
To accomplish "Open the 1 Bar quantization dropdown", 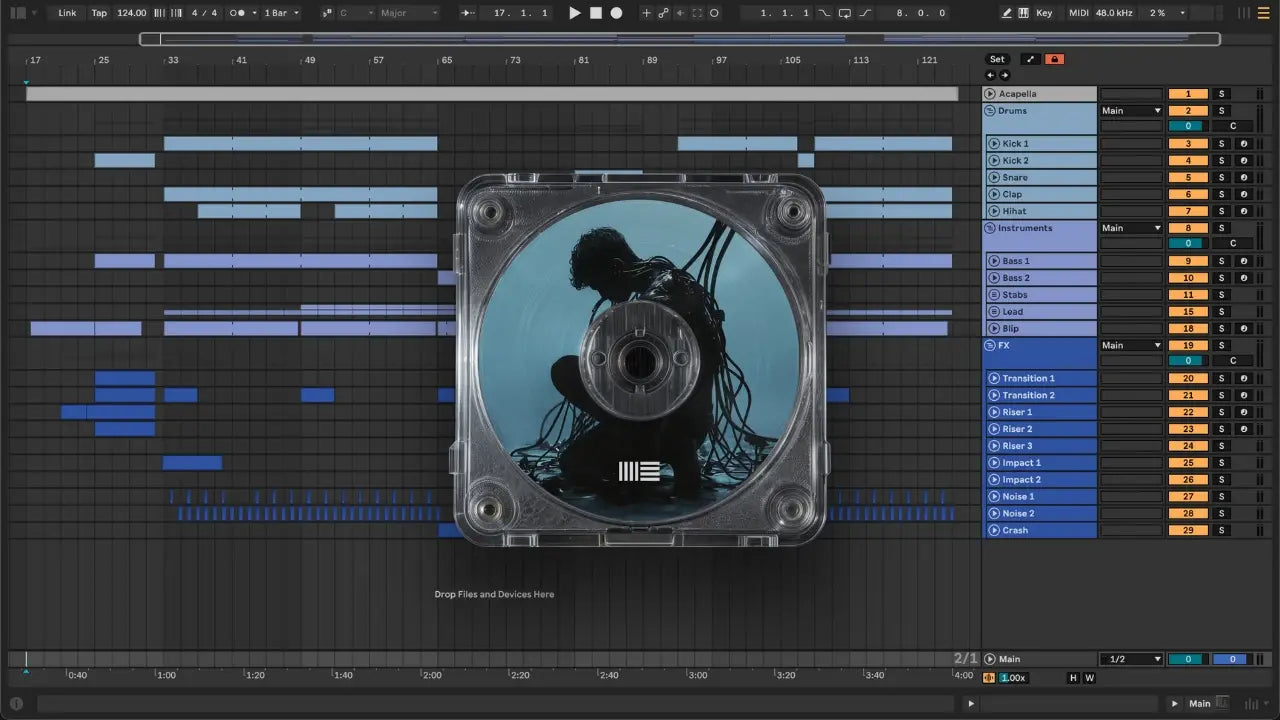I will (x=281, y=13).
